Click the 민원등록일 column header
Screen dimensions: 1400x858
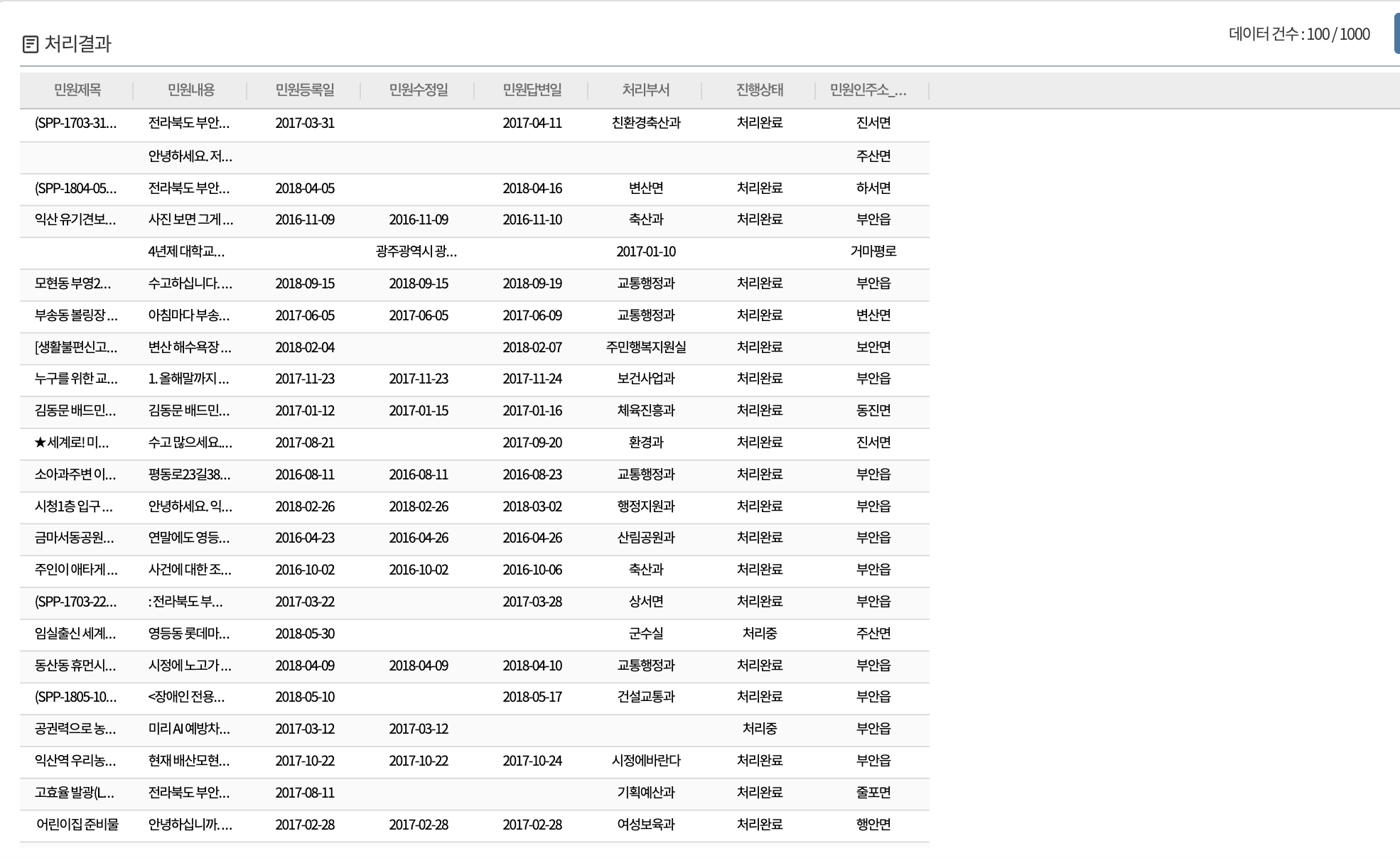[x=304, y=90]
